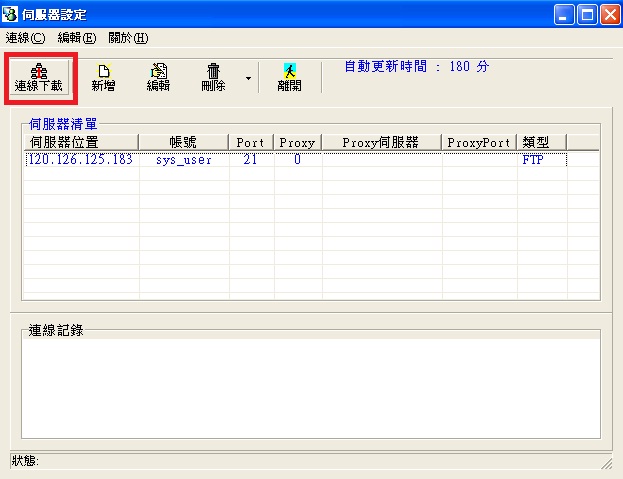
Task: Click the Proxy value 0 cell
Action: coord(297,160)
